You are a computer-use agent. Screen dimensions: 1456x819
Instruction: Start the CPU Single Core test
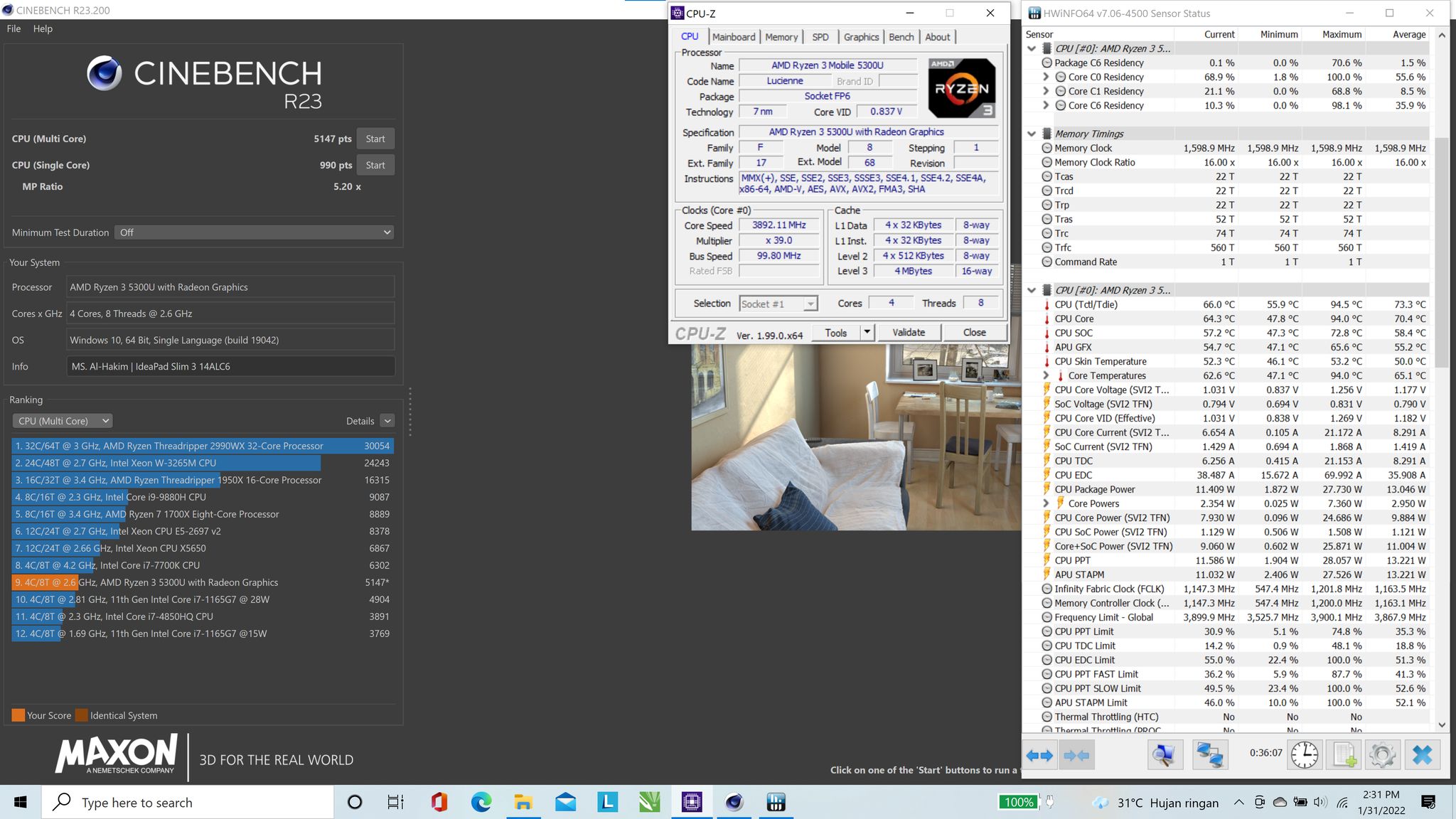pos(375,165)
